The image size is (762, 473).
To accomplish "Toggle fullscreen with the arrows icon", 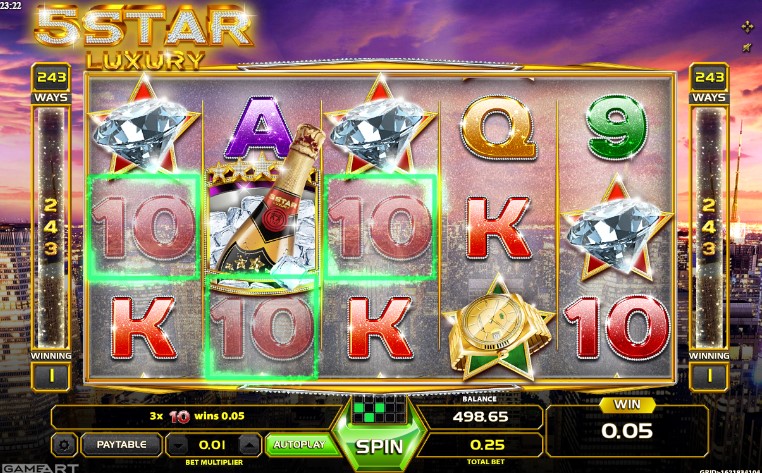I will pos(747,27).
